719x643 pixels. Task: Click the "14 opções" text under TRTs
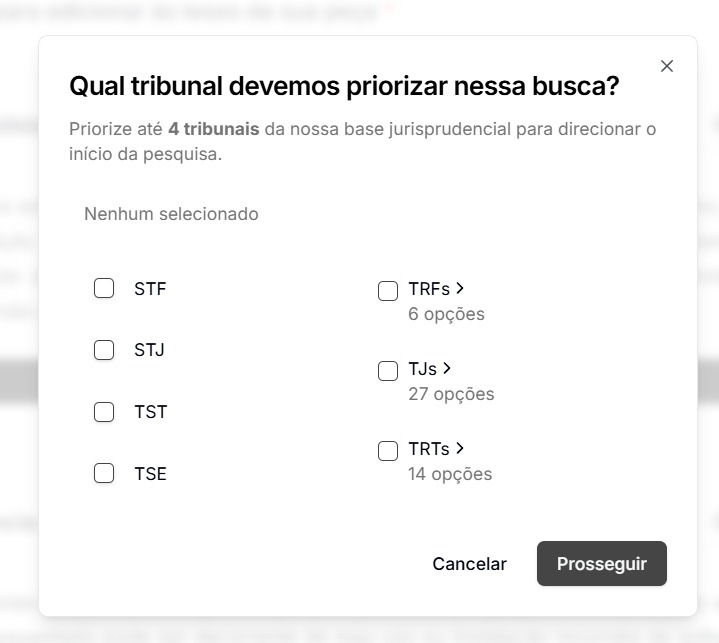pyautogui.click(x=450, y=474)
